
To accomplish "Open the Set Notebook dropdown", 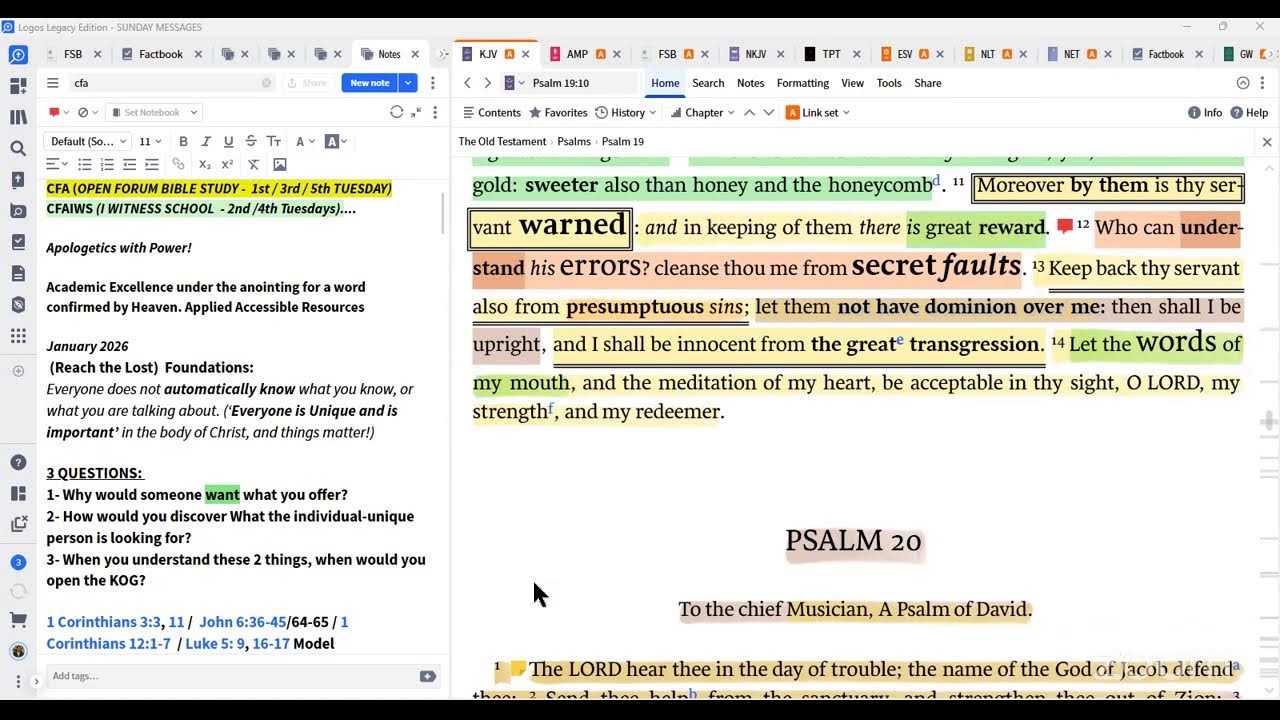I will 154,112.
